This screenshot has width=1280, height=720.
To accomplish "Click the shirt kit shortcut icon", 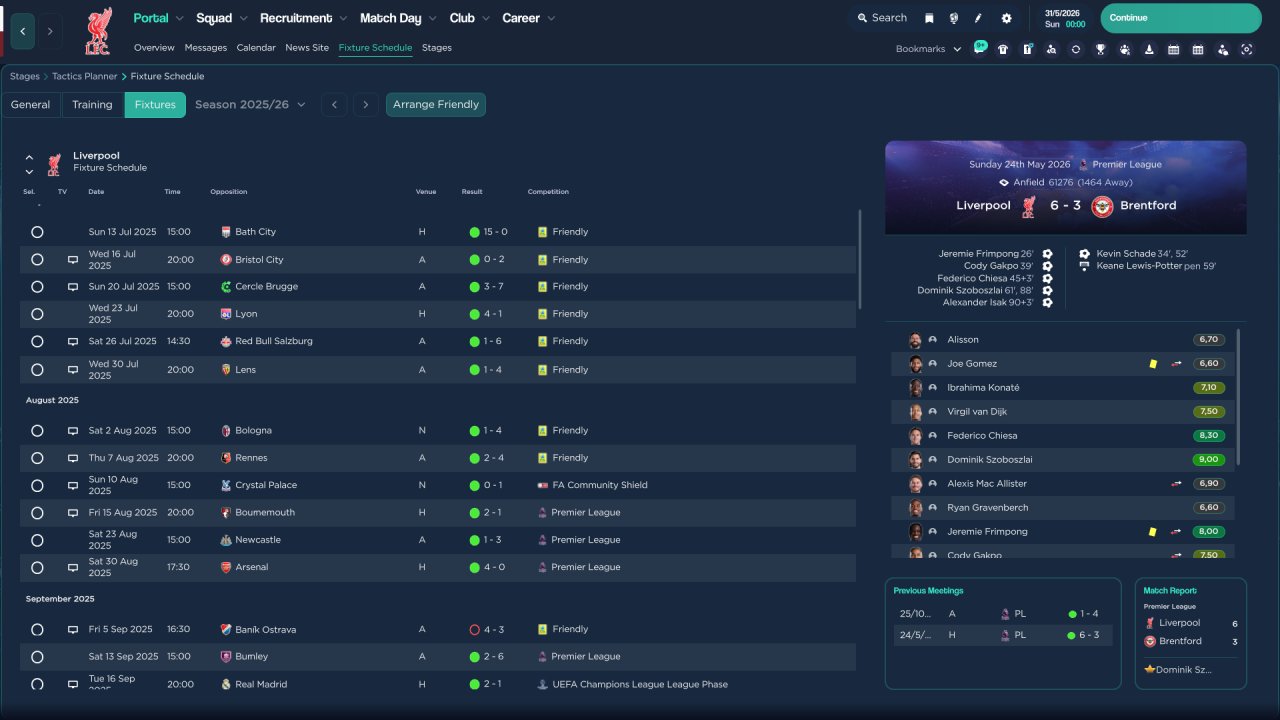I will point(1003,49).
